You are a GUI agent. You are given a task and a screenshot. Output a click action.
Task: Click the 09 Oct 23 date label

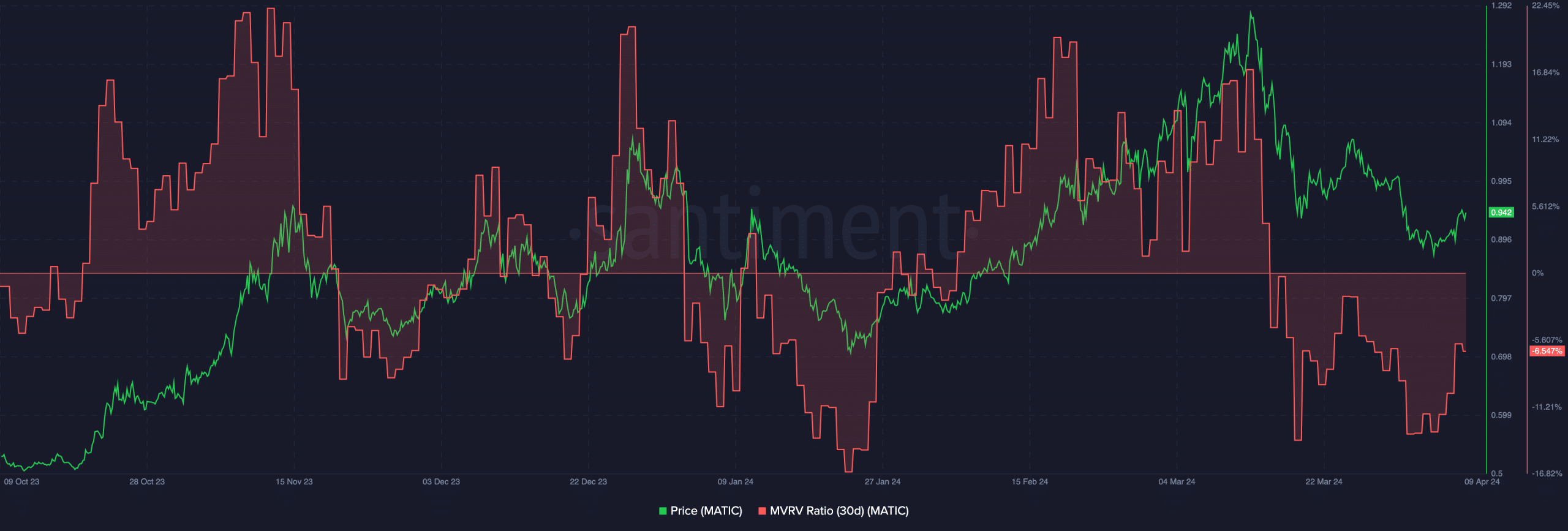(21, 481)
